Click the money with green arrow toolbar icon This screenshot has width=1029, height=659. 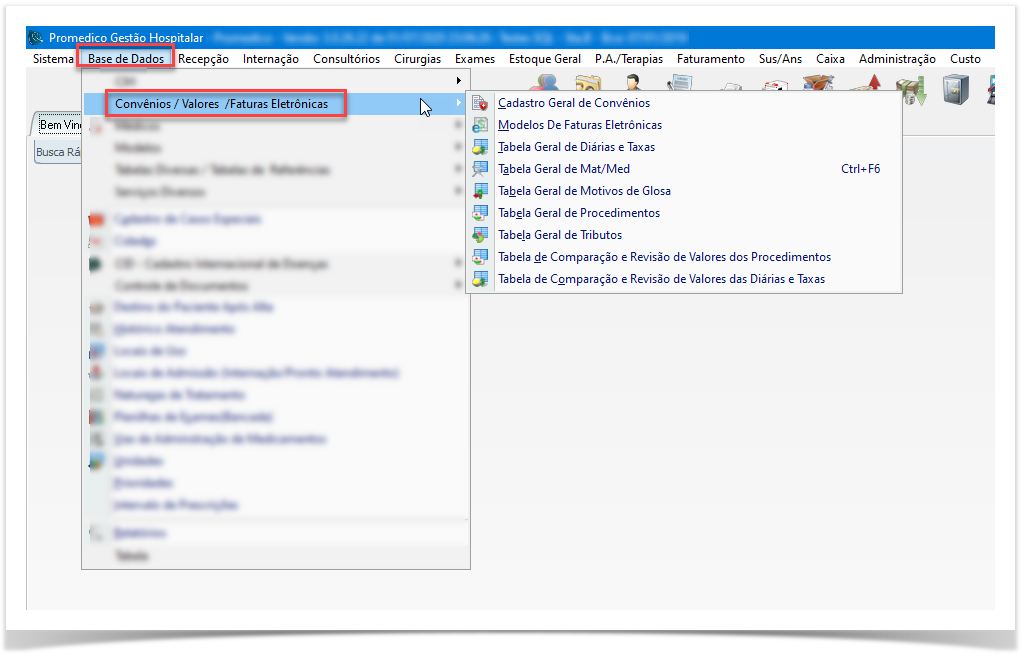click(x=910, y=90)
